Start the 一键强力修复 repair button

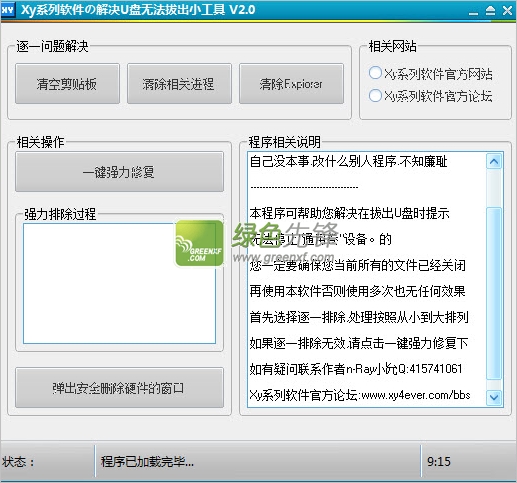click(x=119, y=172)
